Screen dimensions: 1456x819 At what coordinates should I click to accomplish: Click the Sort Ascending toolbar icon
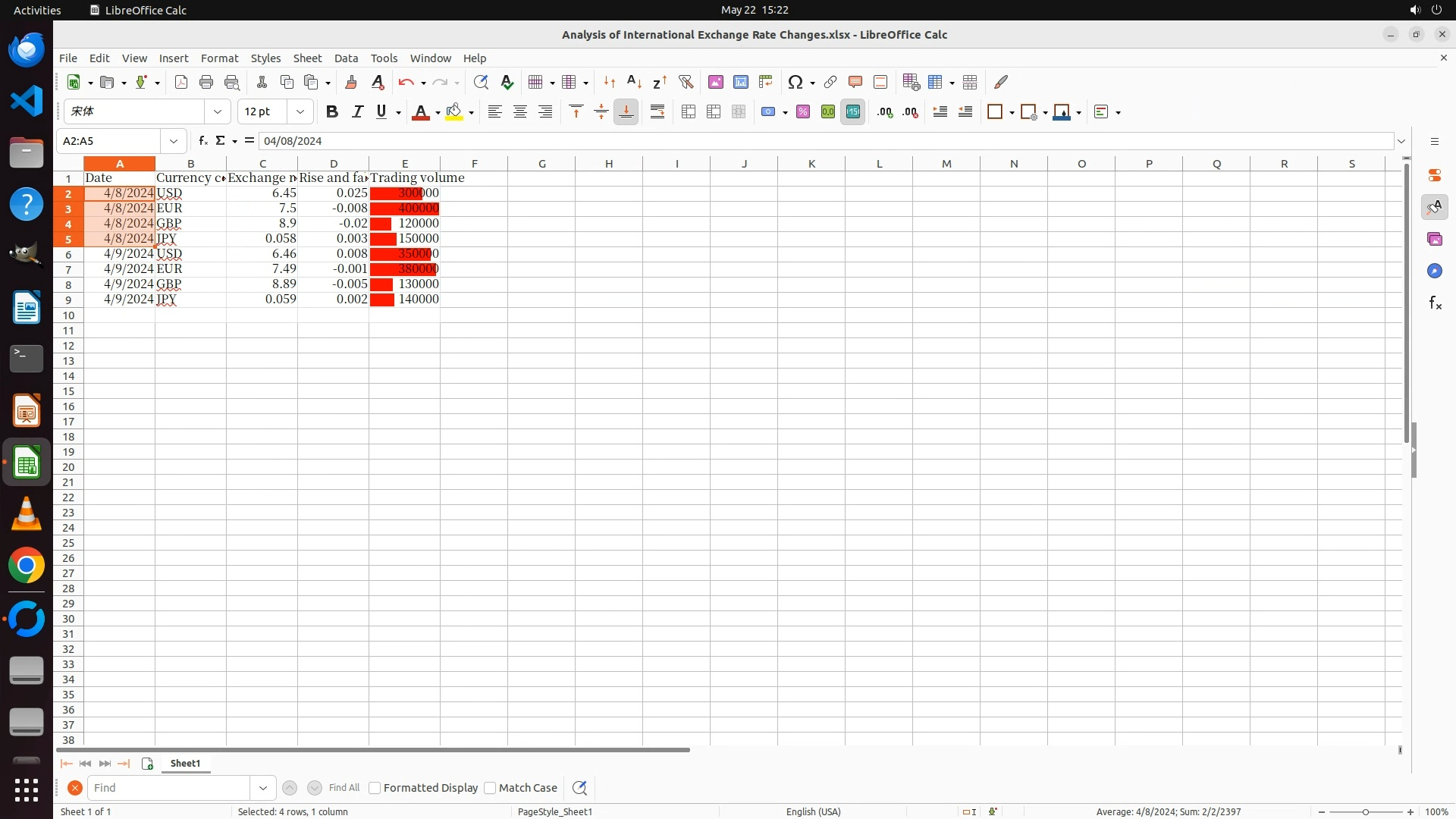pyautogui.click(x=634, y=82)
